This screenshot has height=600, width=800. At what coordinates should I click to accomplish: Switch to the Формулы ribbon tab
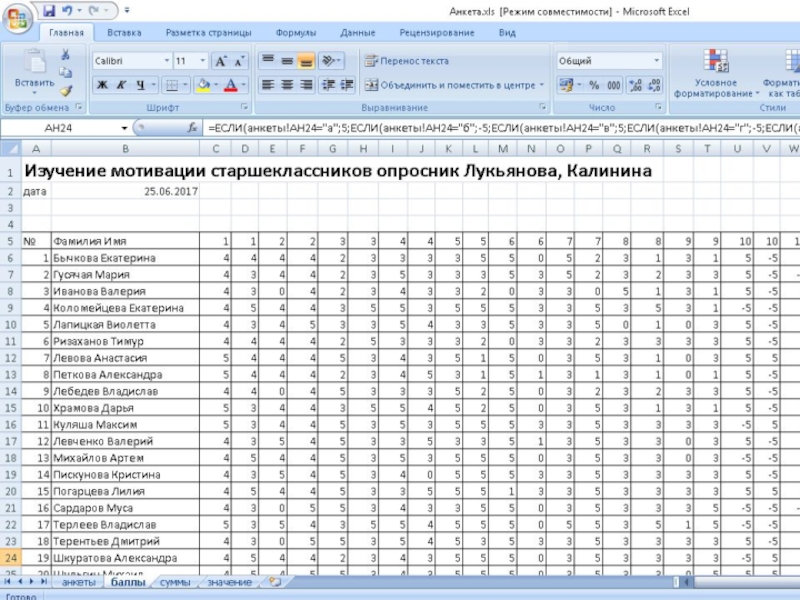point(295,33)
